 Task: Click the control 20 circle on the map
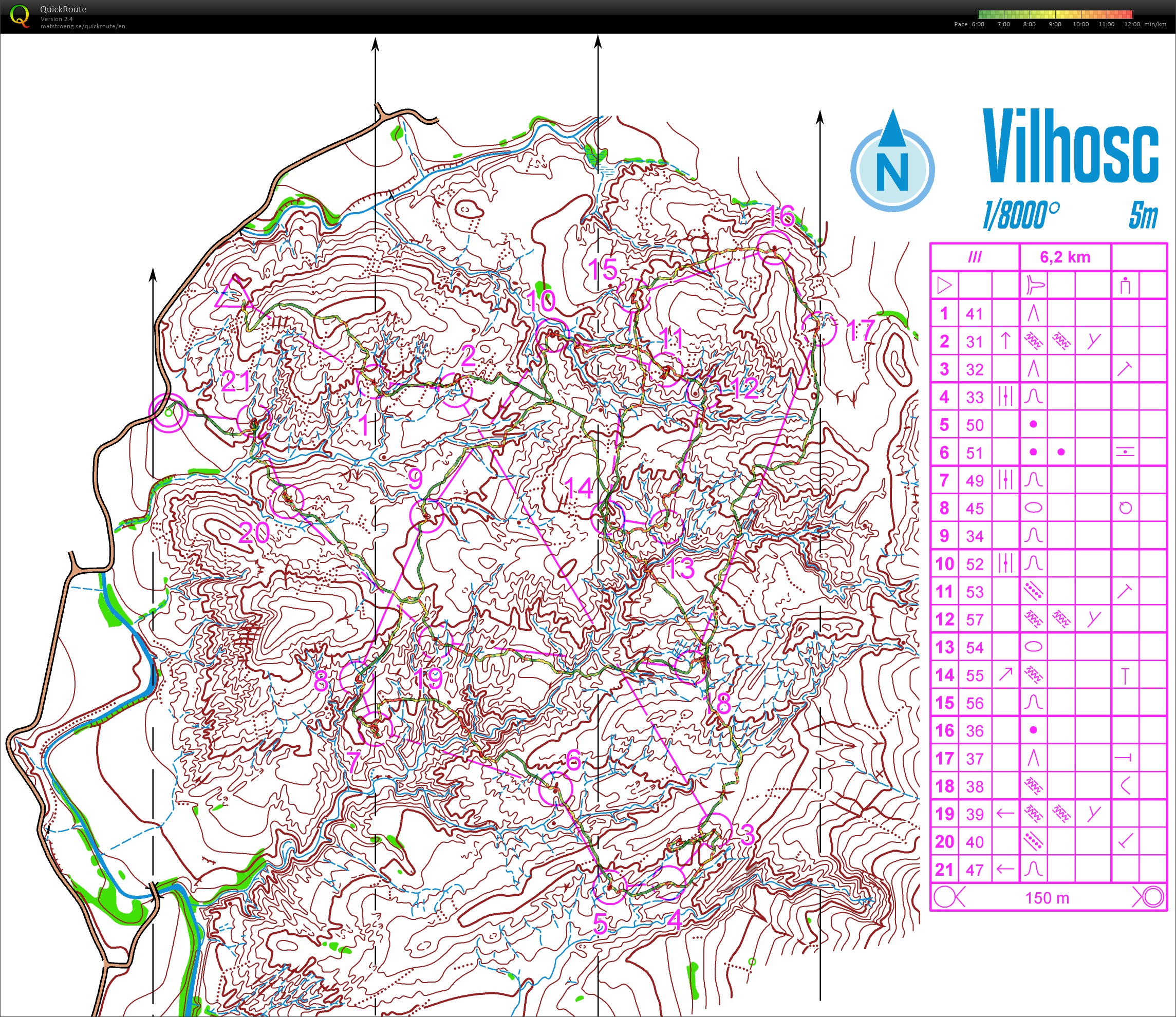288,502
